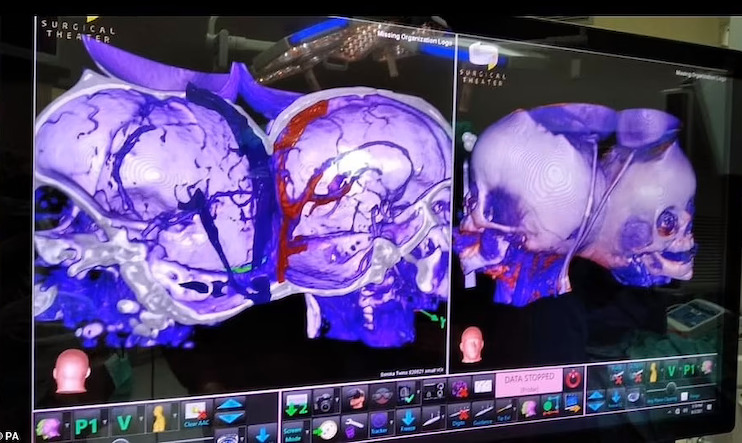Screen dimensions: 742x443
Task: Click the swirl icon in right toolbar
Action: [x=634, y=397]
